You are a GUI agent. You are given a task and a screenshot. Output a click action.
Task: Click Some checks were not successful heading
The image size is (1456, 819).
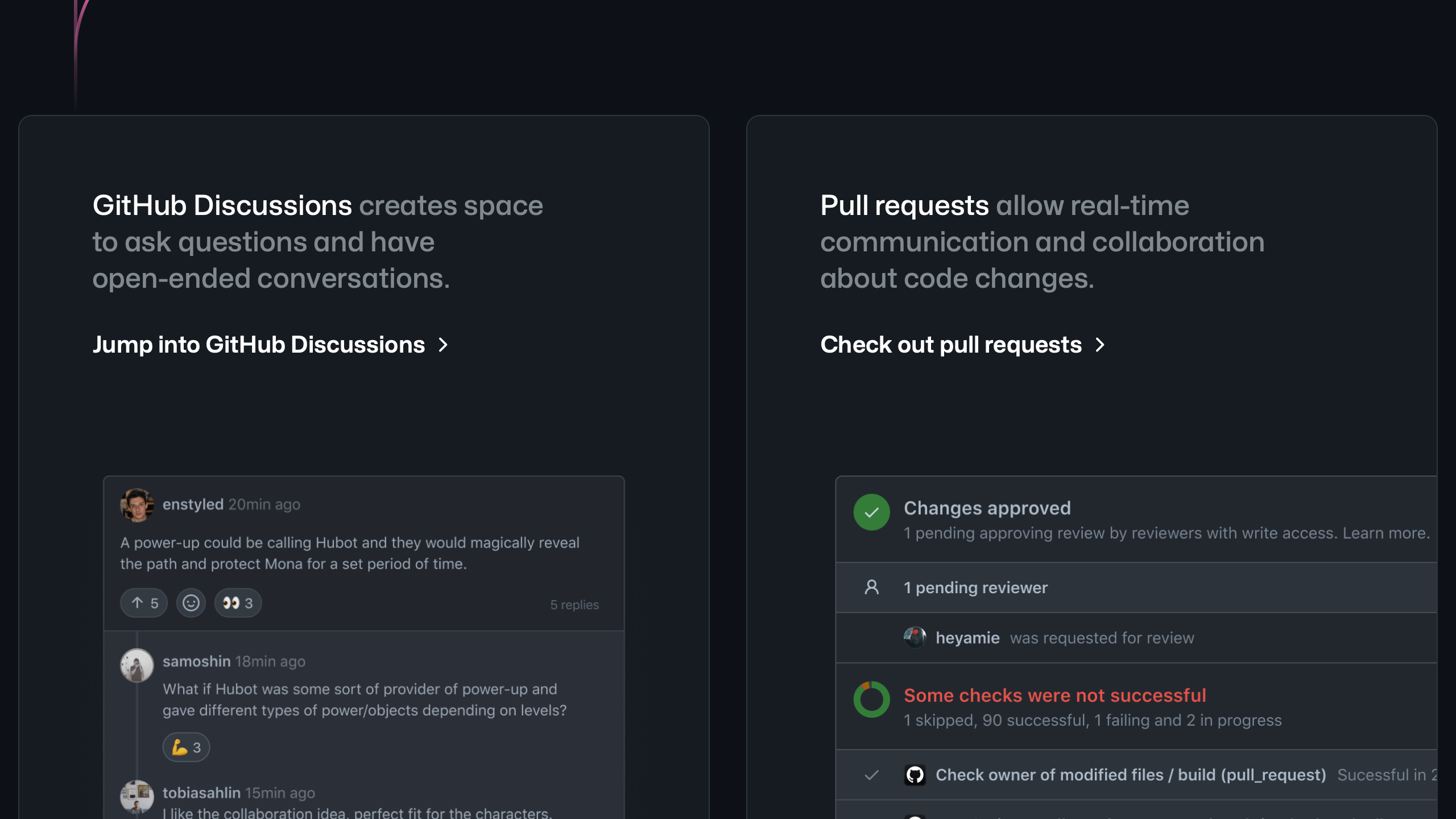pyautogui.click(x=1055, y=695)
